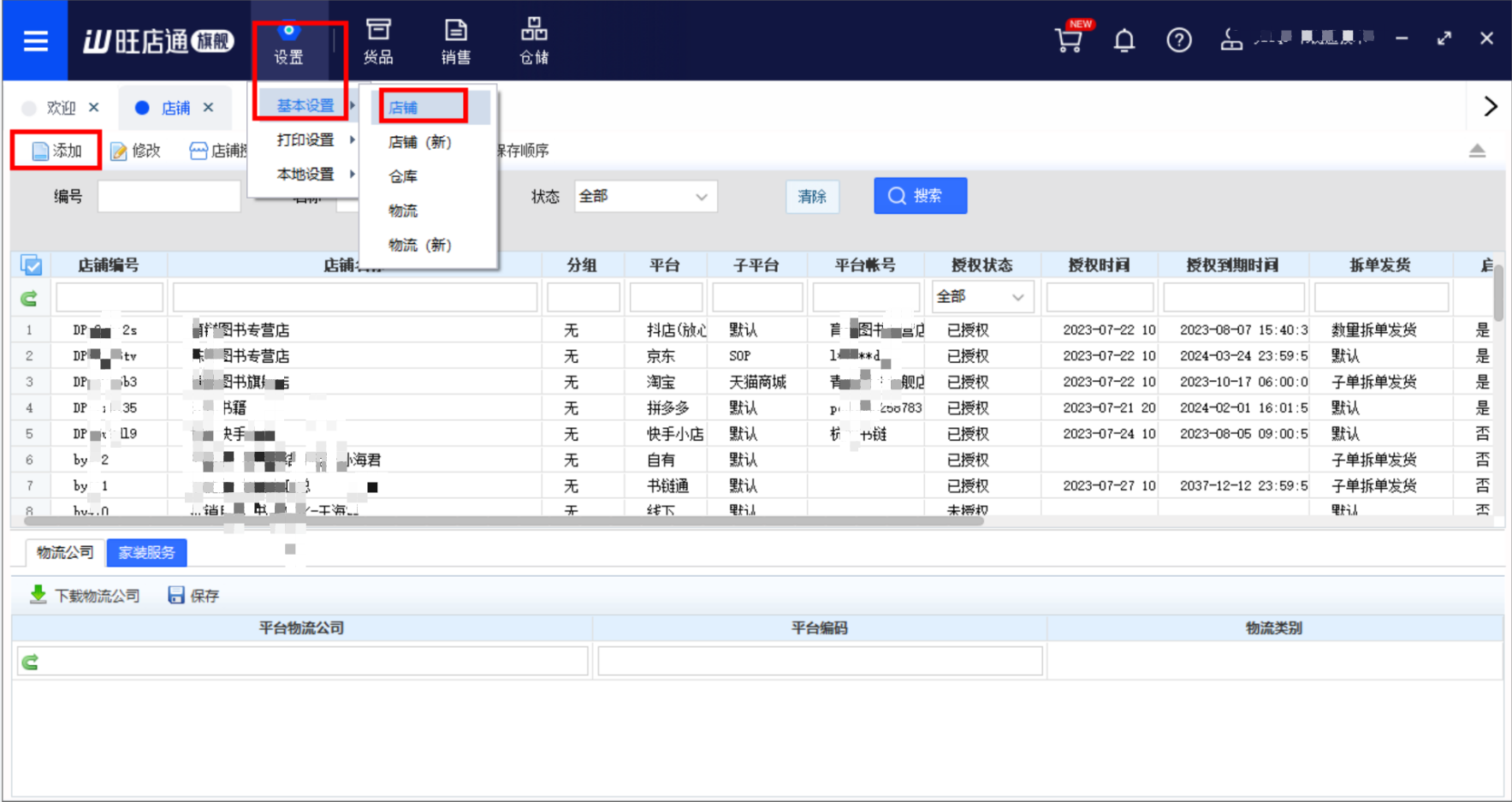The width and height of the screenshot is (1512, 802).
Task: Sort by the 拆单发货 column header
Action: point(1379,265)
